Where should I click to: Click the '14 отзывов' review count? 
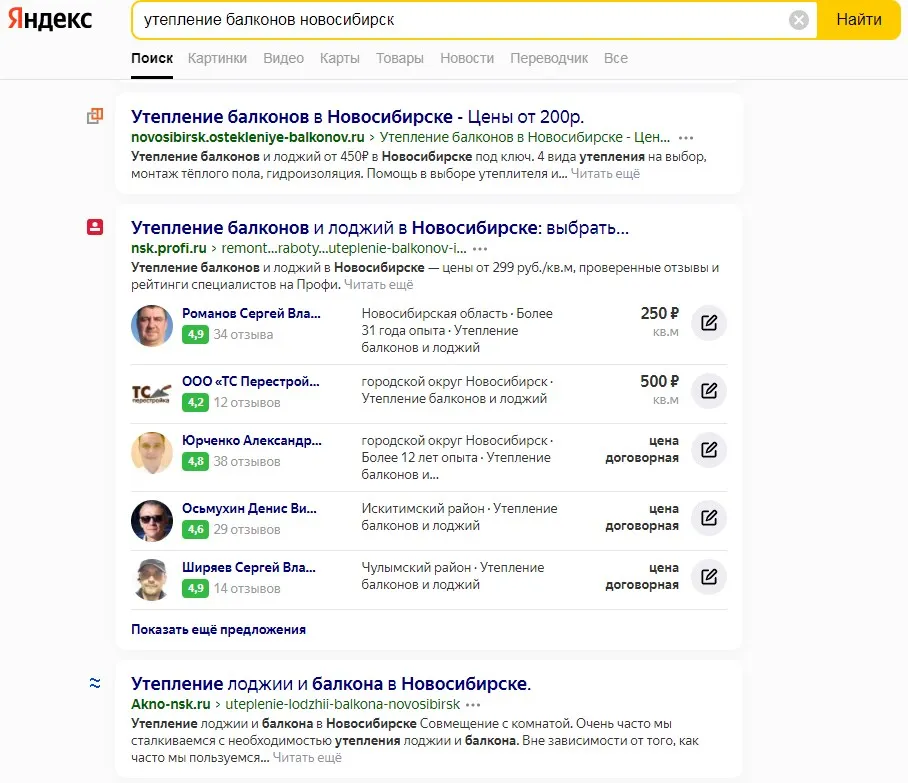(x=247, y=588)
